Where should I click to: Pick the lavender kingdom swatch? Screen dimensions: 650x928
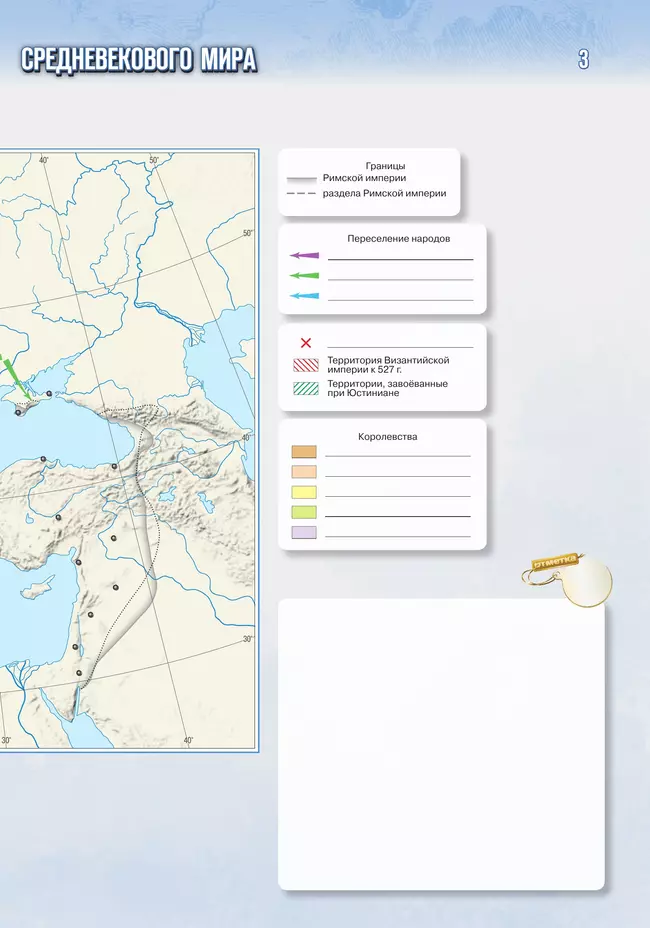(x=304, y=532)
